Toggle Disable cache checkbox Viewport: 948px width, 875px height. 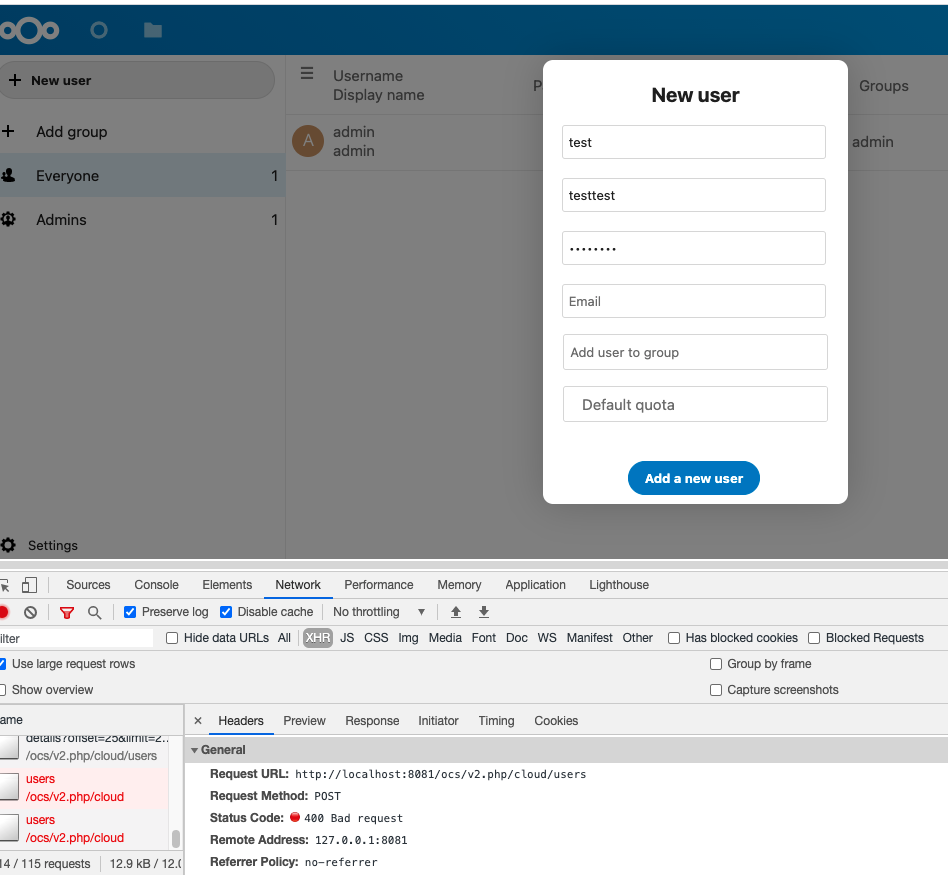pyautogui.click(x=226, y=612)
